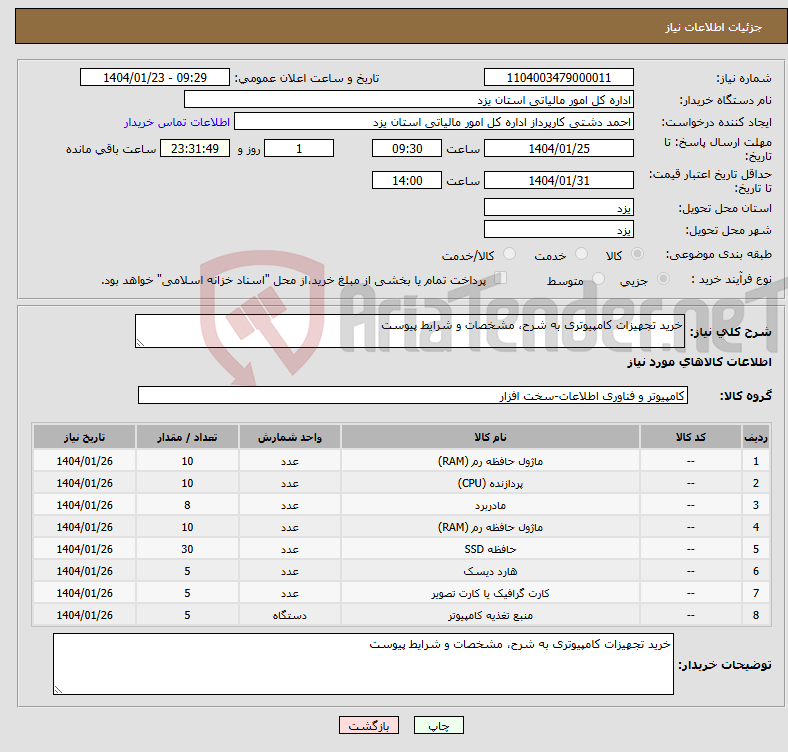This screenshot has width=788, height=752.
Task: Click the بازگشت back button
Action: (369, 725)
